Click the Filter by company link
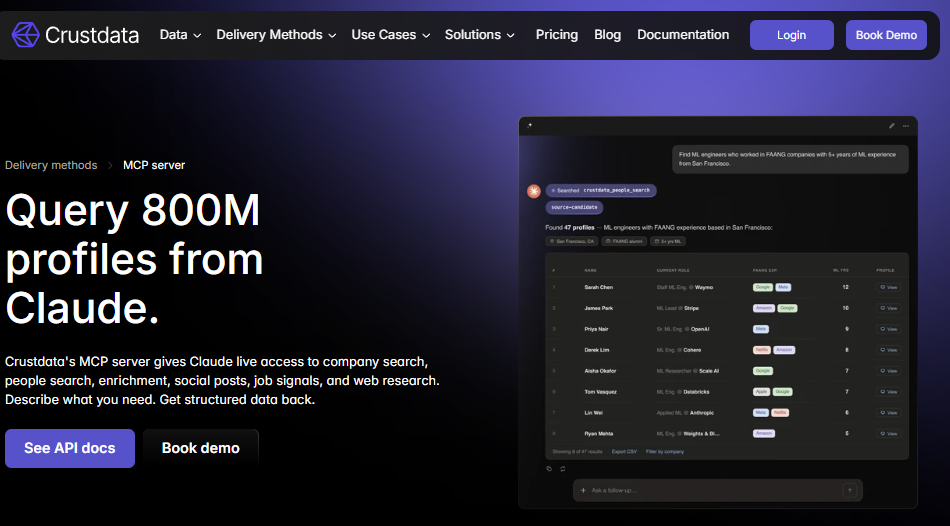 click(665, 451)
